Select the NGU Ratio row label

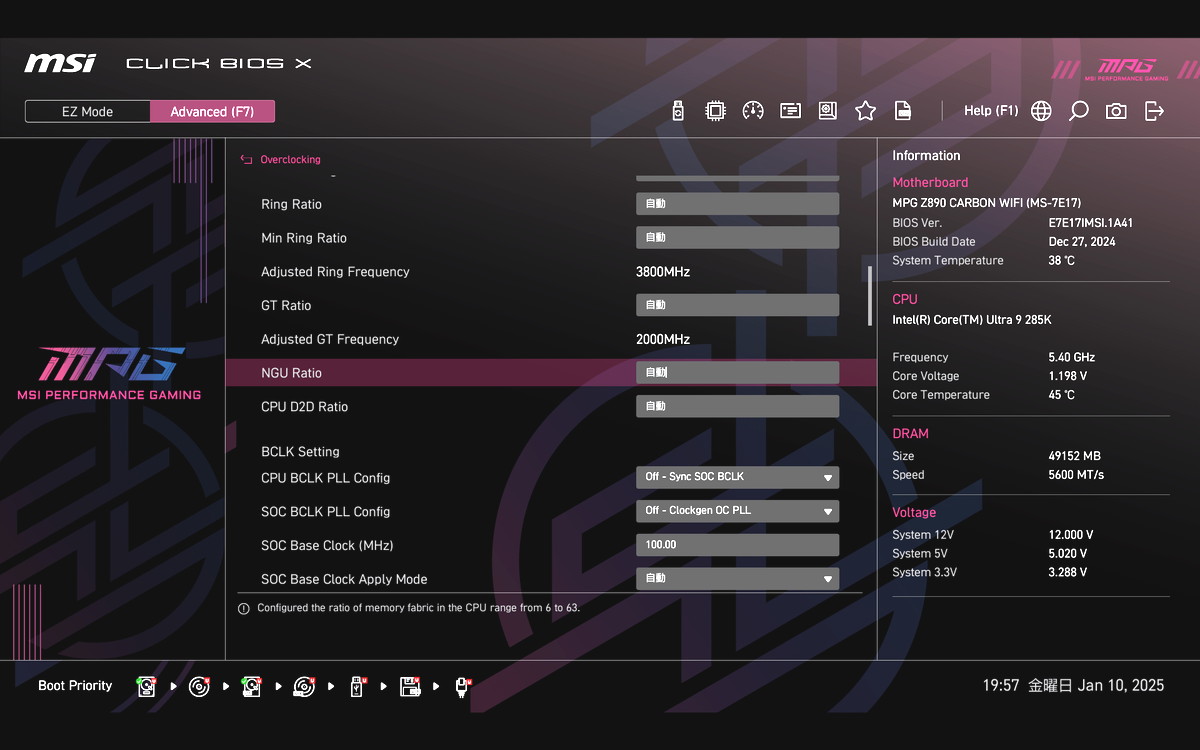pyautogui.click(x=291, y=373)
